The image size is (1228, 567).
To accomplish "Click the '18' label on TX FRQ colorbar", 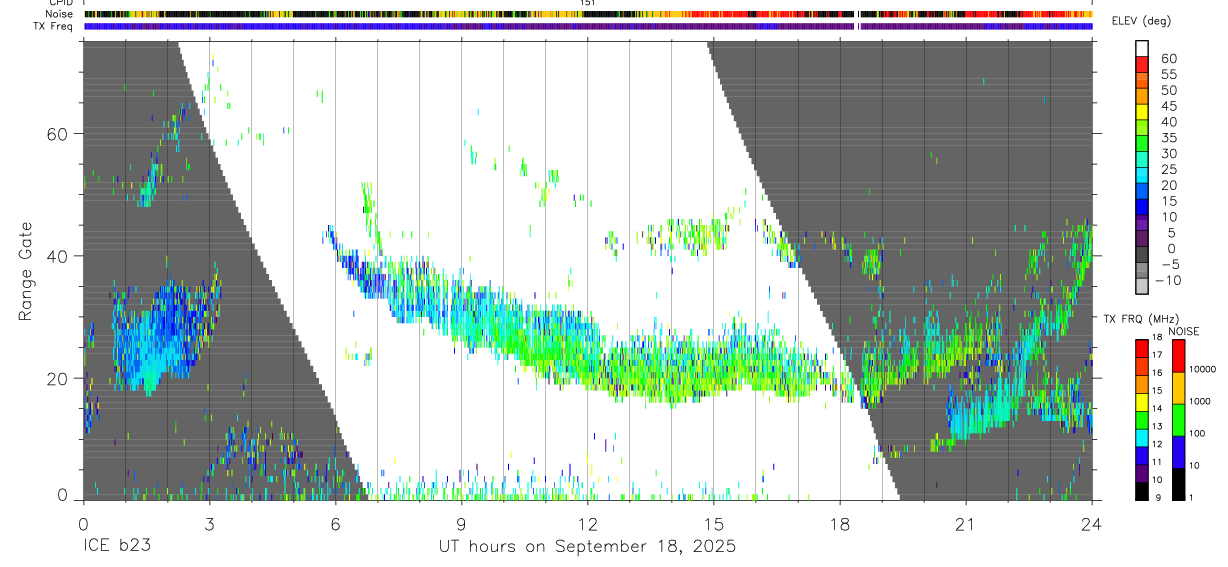I will (1156, 339).
